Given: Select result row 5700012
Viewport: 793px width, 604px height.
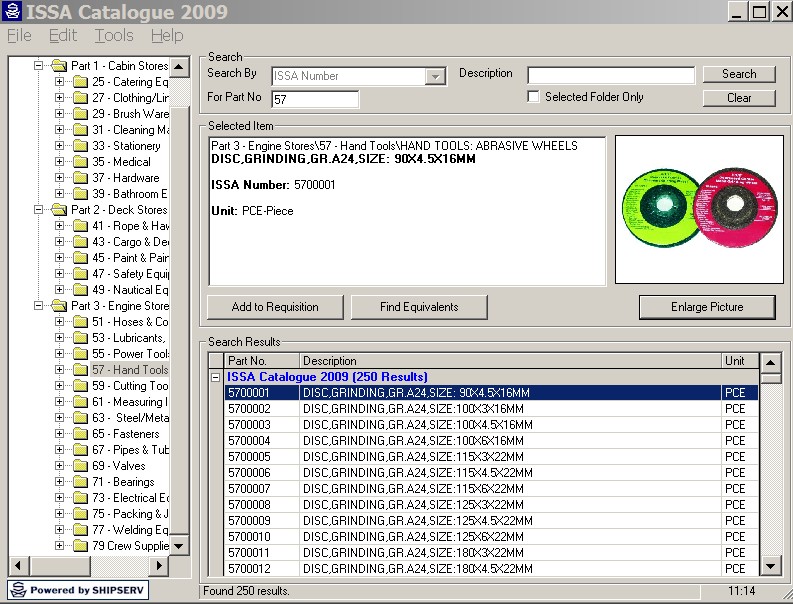Looking at the screenshot, I should pos(491,569).
